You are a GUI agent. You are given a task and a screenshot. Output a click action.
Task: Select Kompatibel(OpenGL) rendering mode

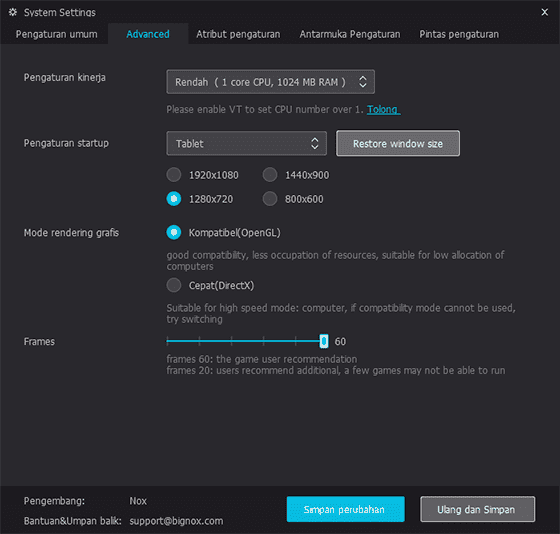coord(174,233)
